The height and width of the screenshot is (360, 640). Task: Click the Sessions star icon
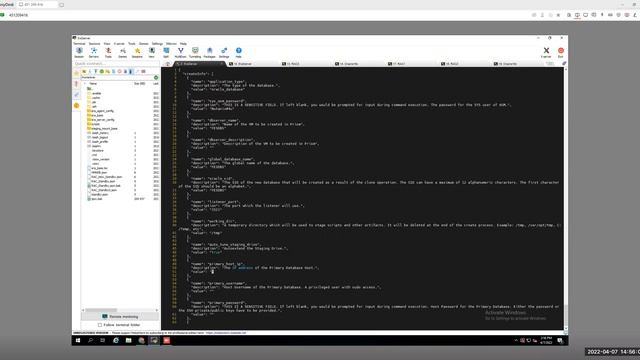point(137,52)
